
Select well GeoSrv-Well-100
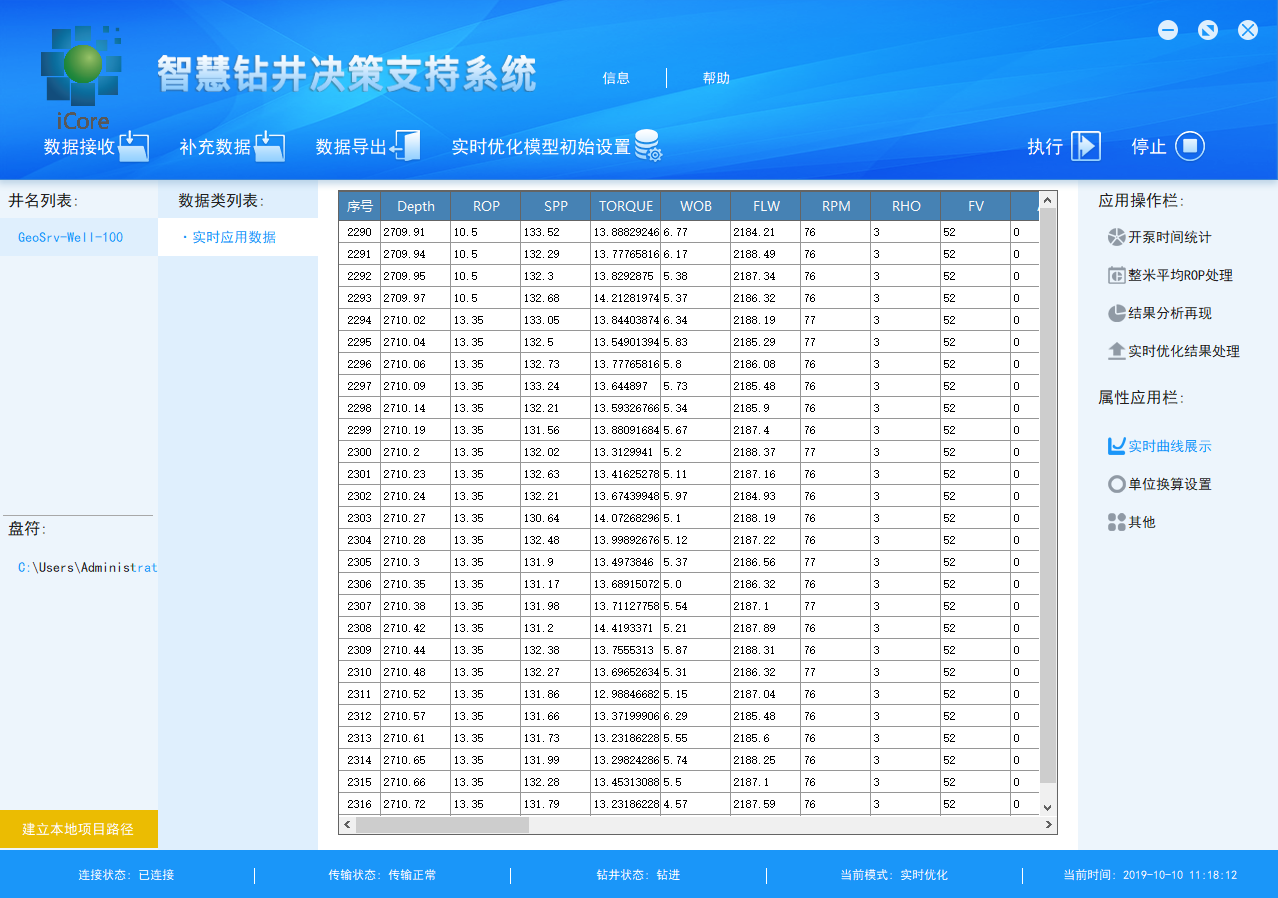tap(79, 237)
